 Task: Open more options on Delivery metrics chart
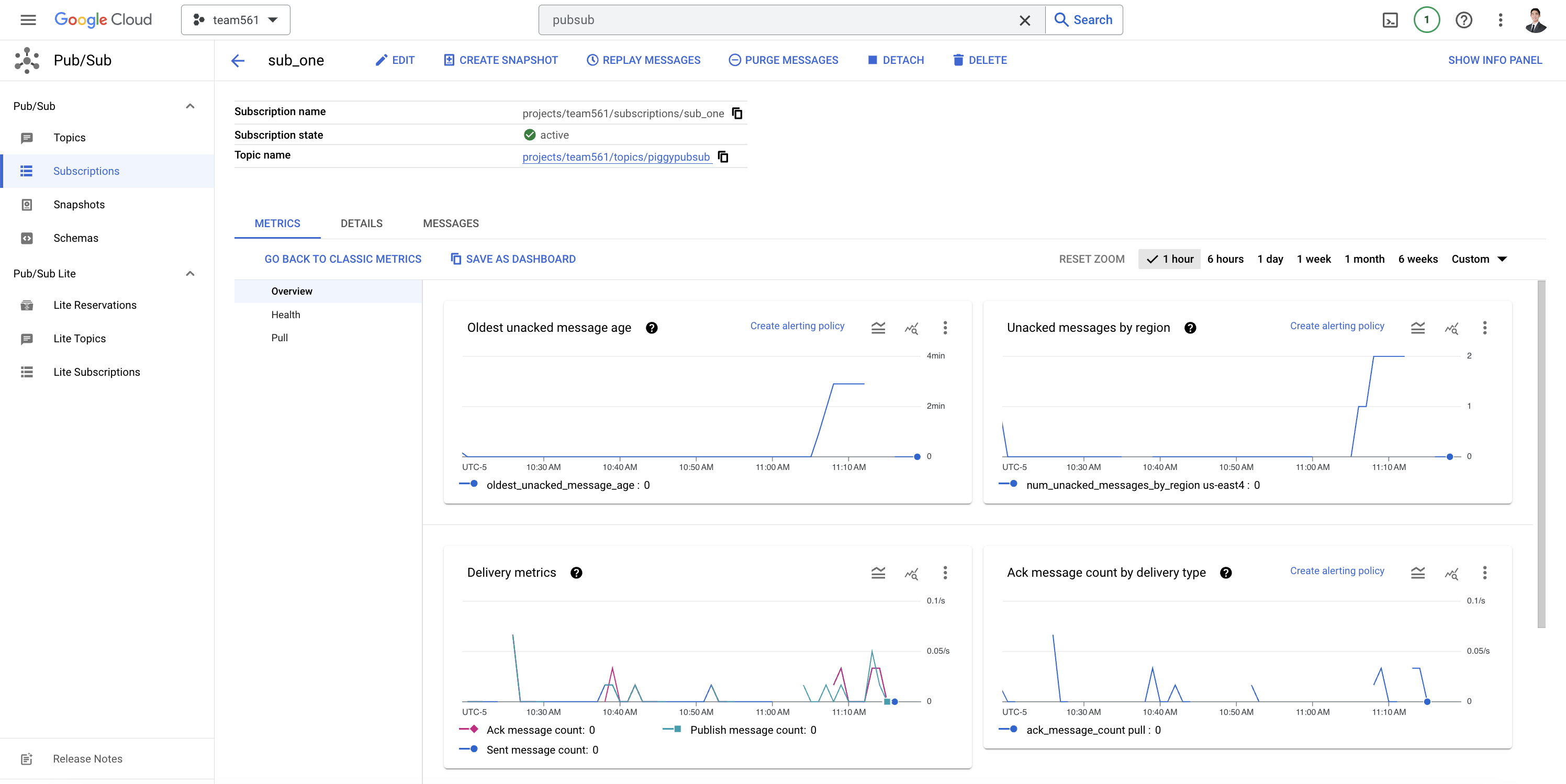click(x=945, y=573)
